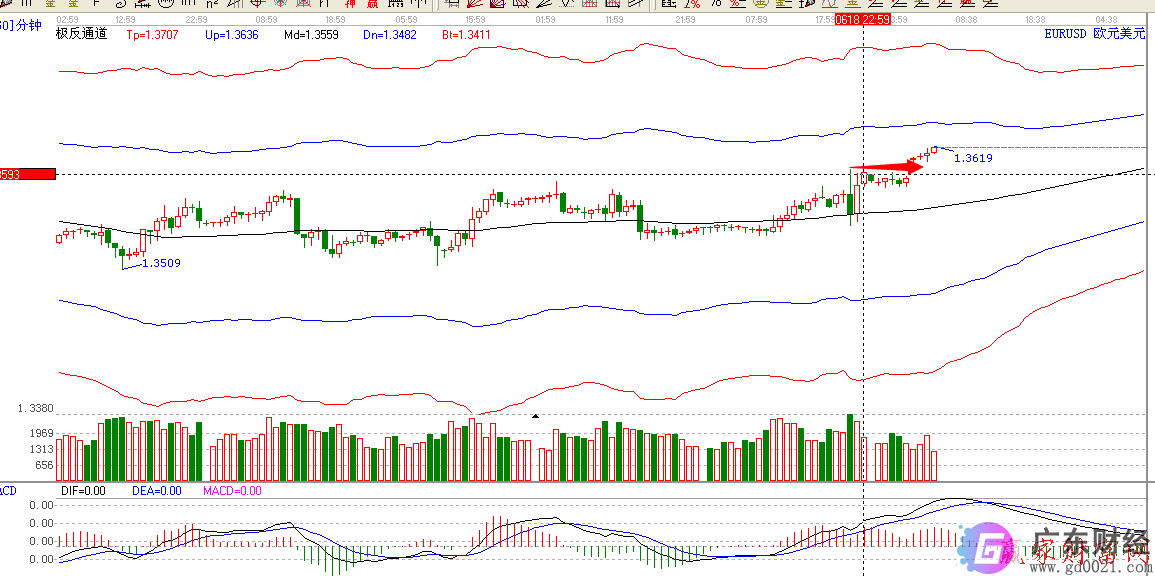Image resolution: width=1155 pixels, height=576 pixels.
Task: Click the 分钟 timeframe label
Action: (x=29, y=26)
